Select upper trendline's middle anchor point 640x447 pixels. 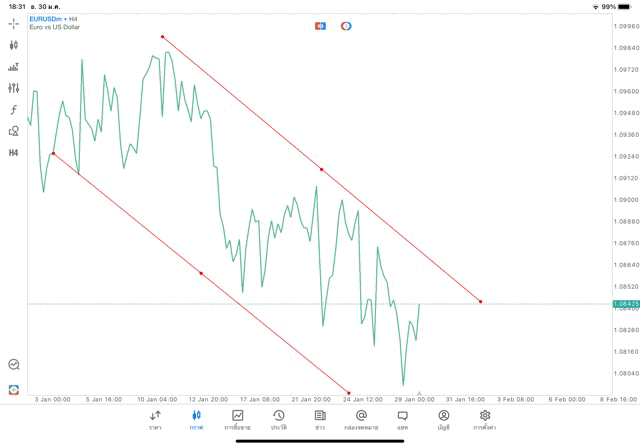(321, 170)
